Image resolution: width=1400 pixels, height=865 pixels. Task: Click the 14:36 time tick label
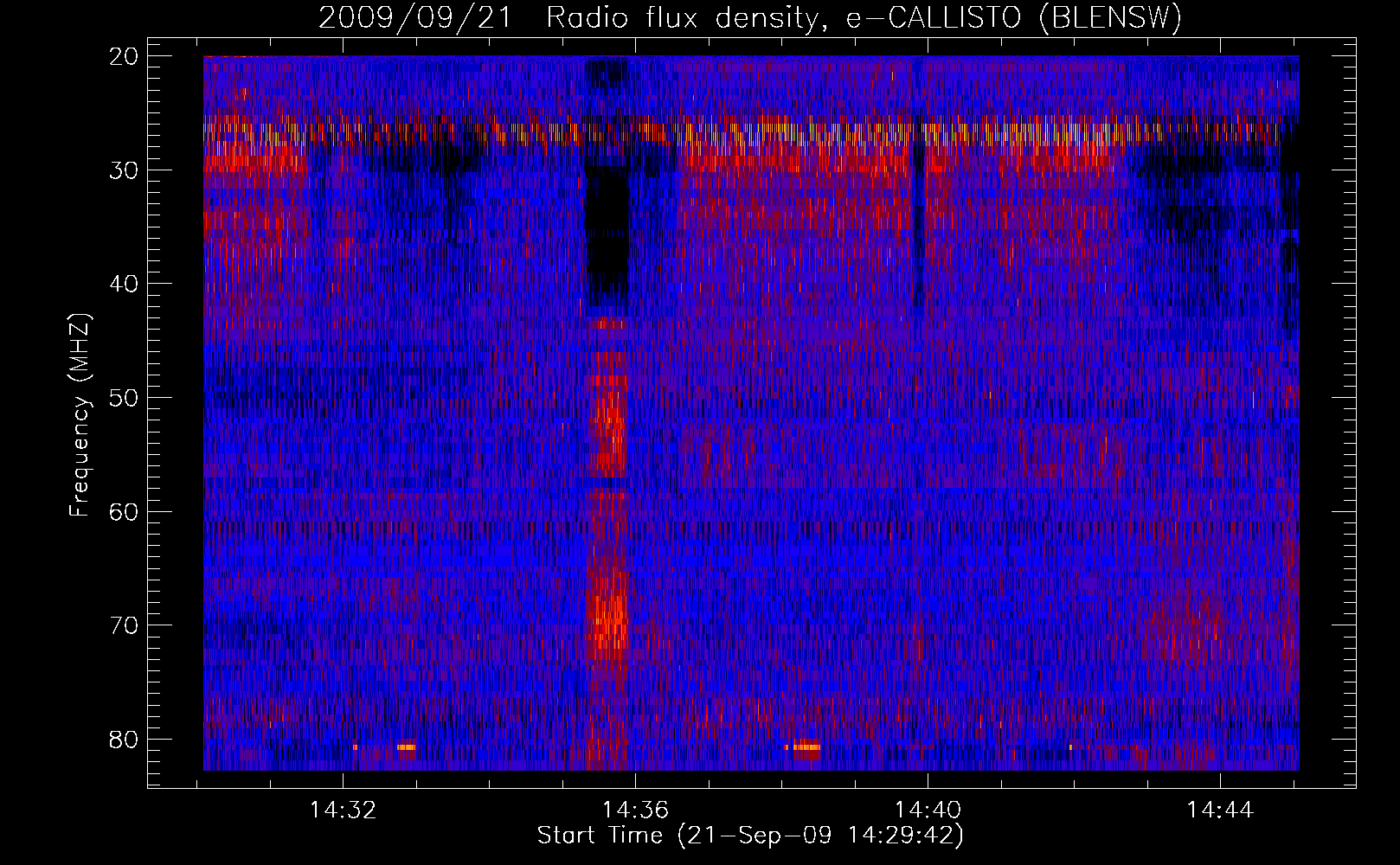[636, 810]
